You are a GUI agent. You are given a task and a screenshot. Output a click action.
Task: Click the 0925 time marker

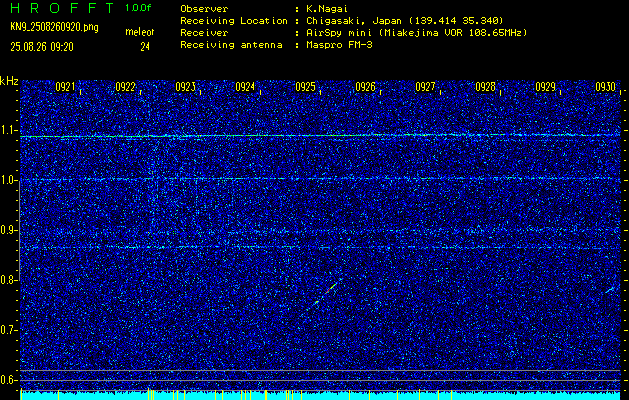tap(305, 87)
